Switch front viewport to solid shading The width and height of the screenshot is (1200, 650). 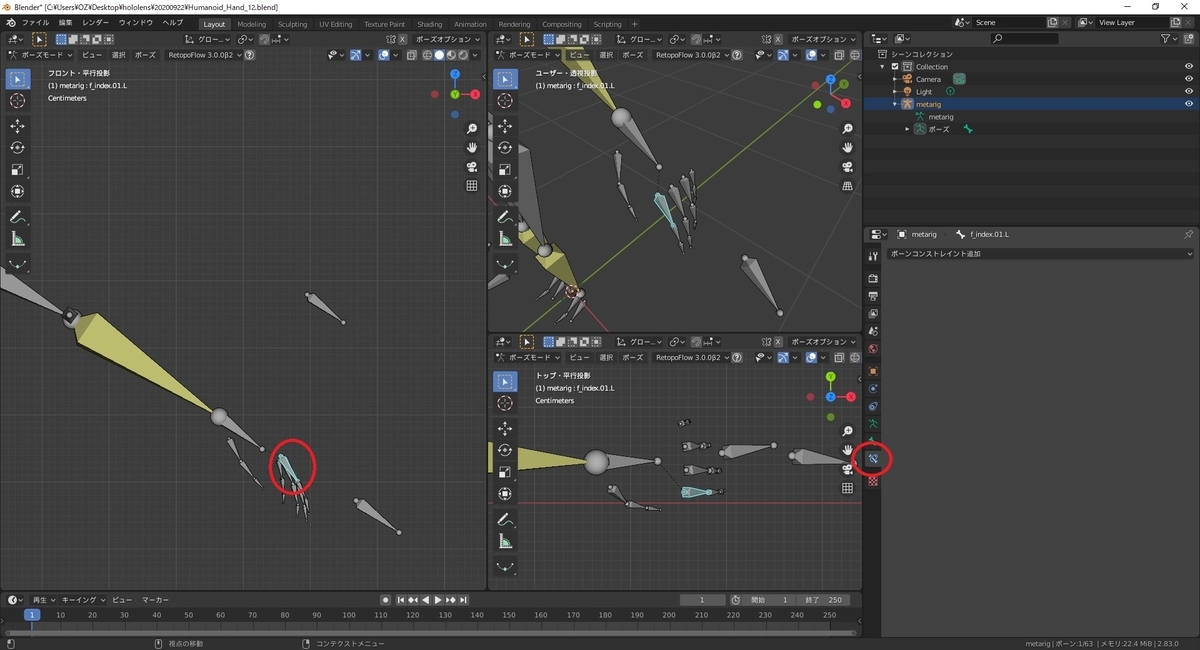point(438,55)
